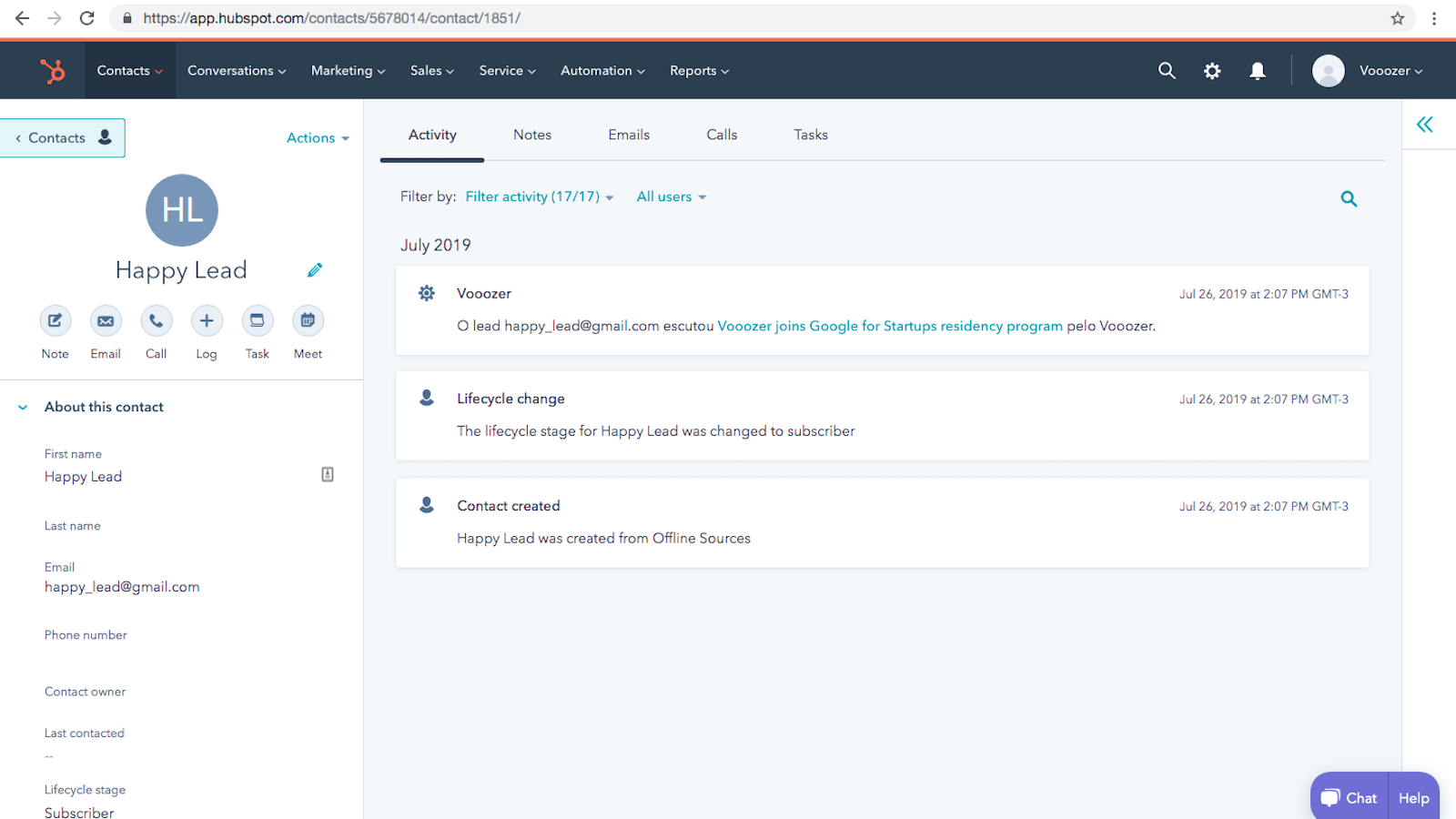This screenshot has height=819, width=1456.
Task: Collapse right panel with double chevron
Action: pos(1425,125)
